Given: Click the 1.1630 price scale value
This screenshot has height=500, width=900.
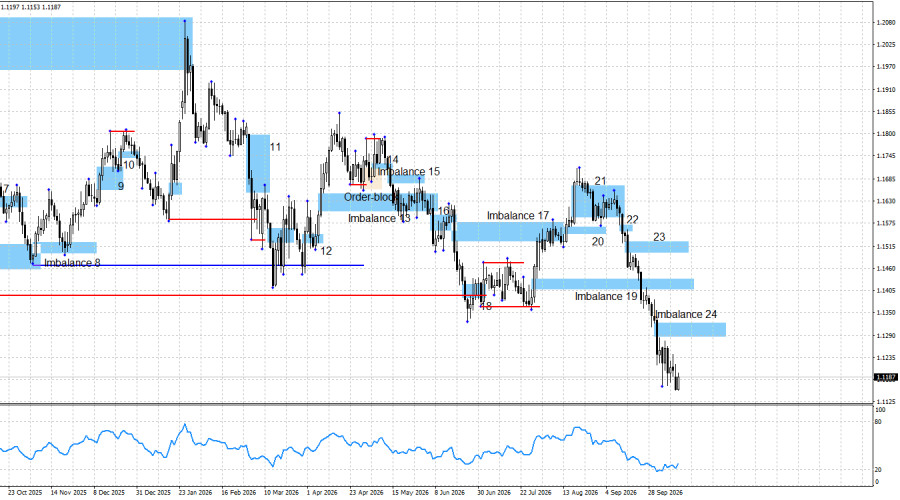Looking at the screenshot, I should click(x=886, y=201).
